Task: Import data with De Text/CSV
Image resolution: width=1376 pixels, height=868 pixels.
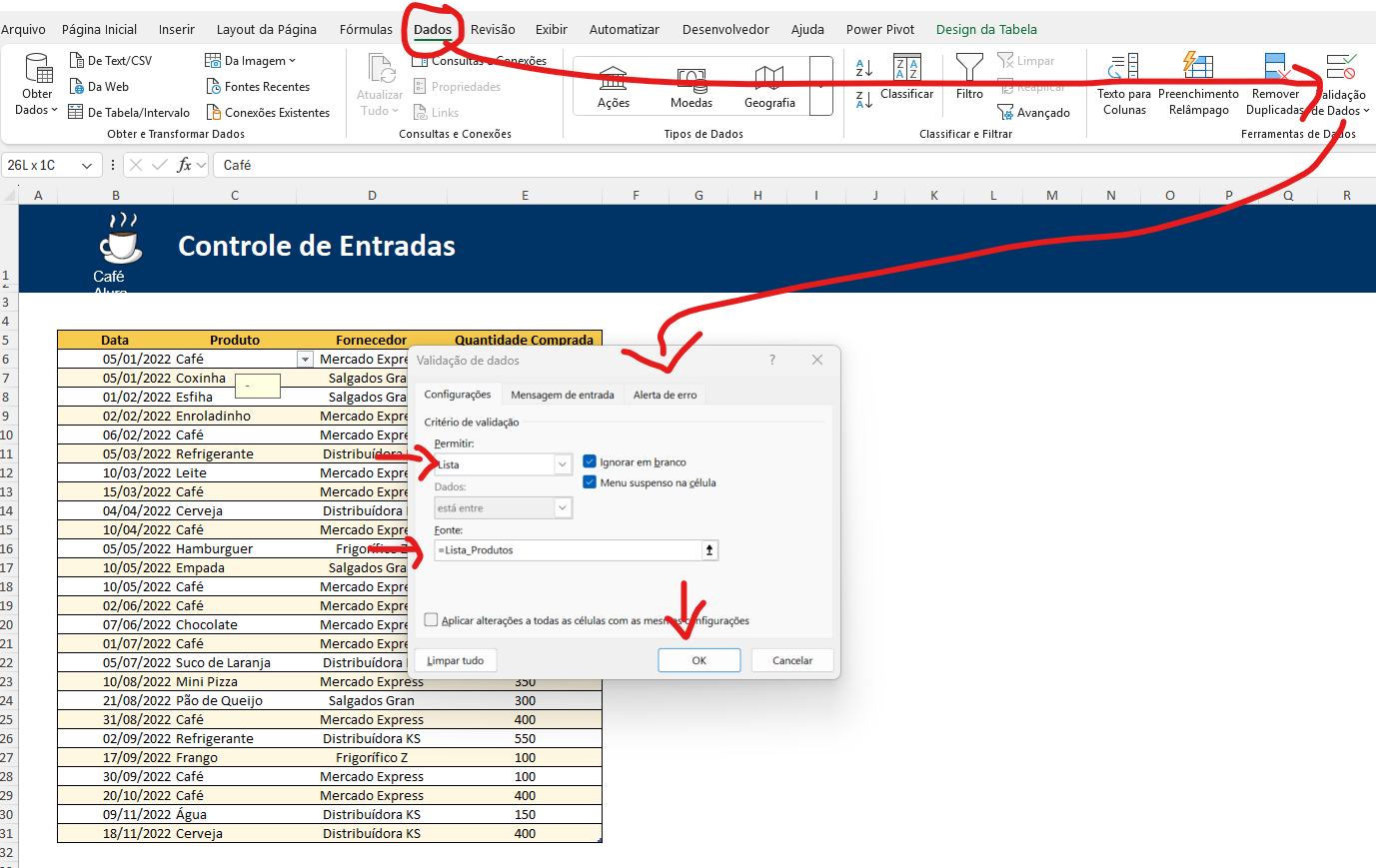Action: pyautogui.click(x=110, y=61)
